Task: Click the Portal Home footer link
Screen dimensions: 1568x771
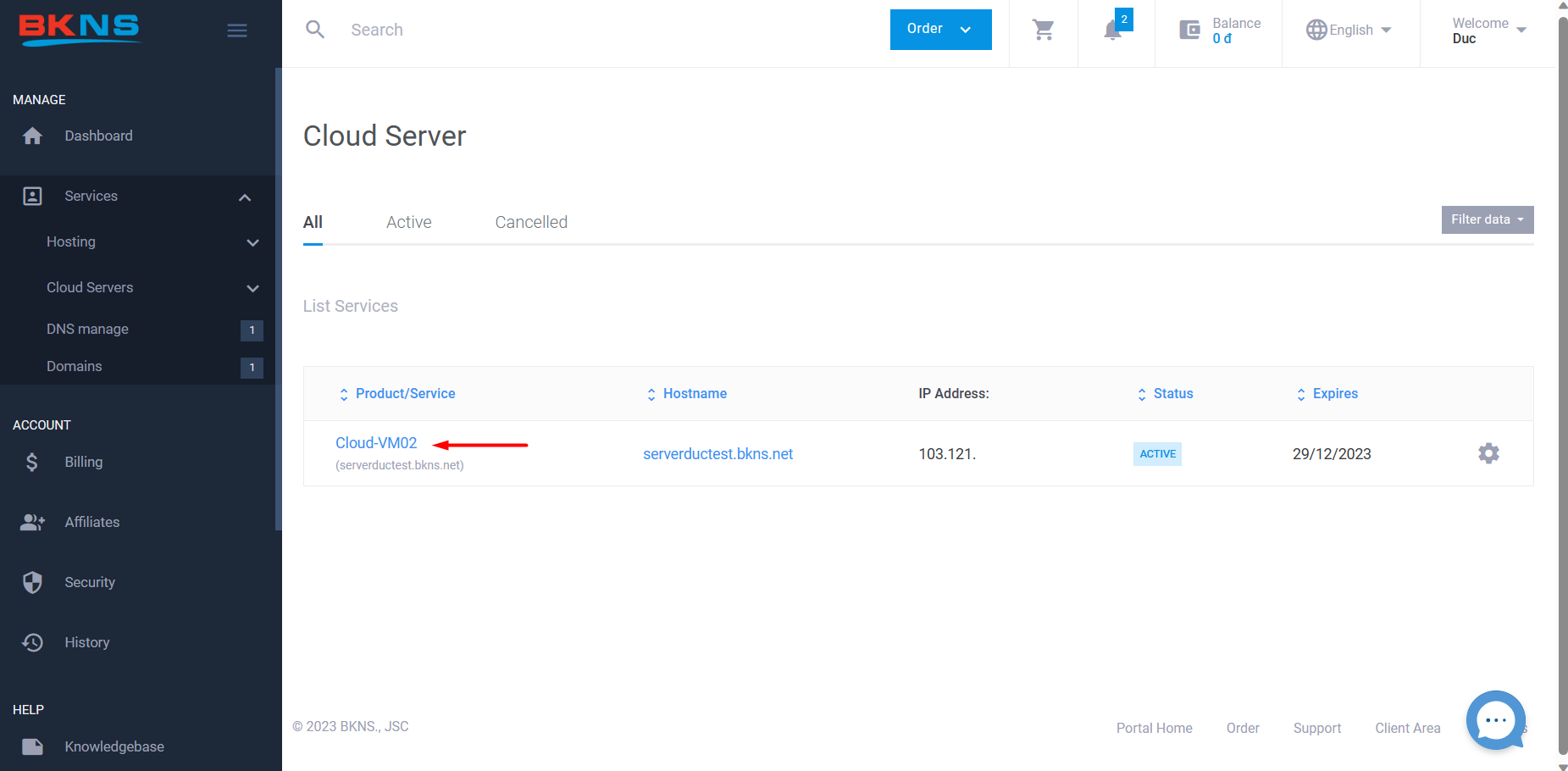Action: click(x=1154, y=728)
